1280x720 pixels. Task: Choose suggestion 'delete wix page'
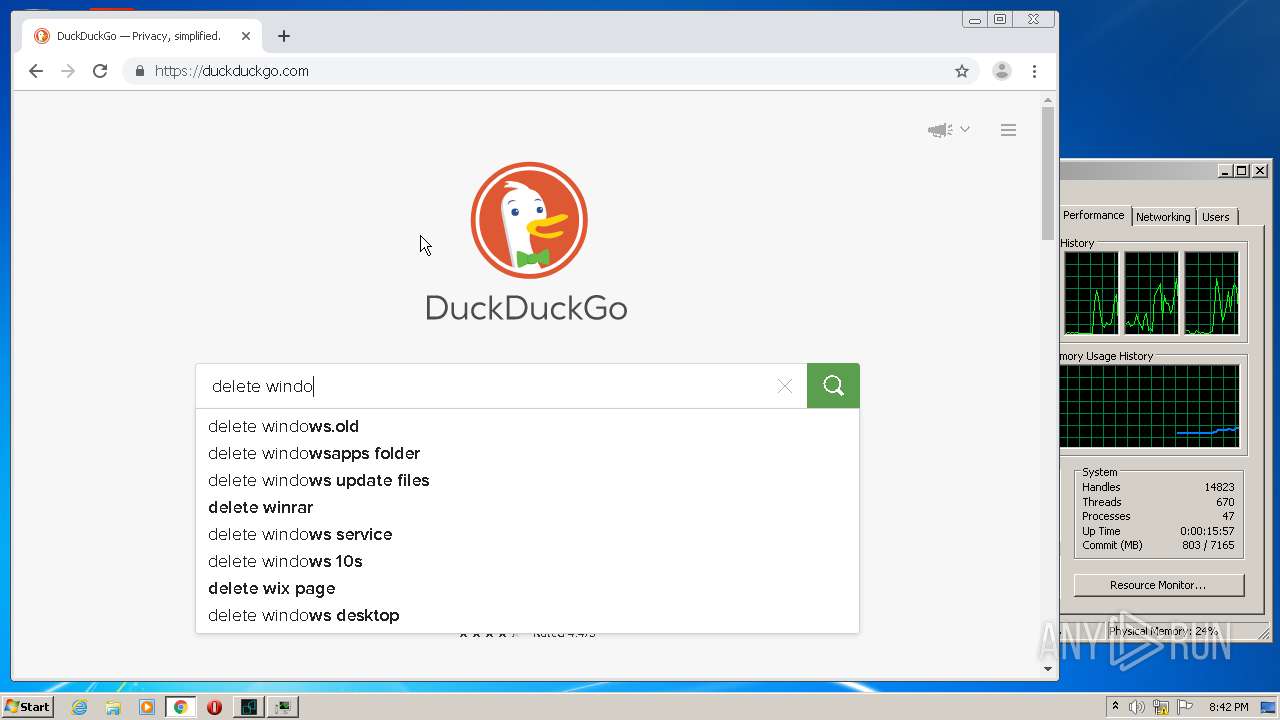point(527,588)
